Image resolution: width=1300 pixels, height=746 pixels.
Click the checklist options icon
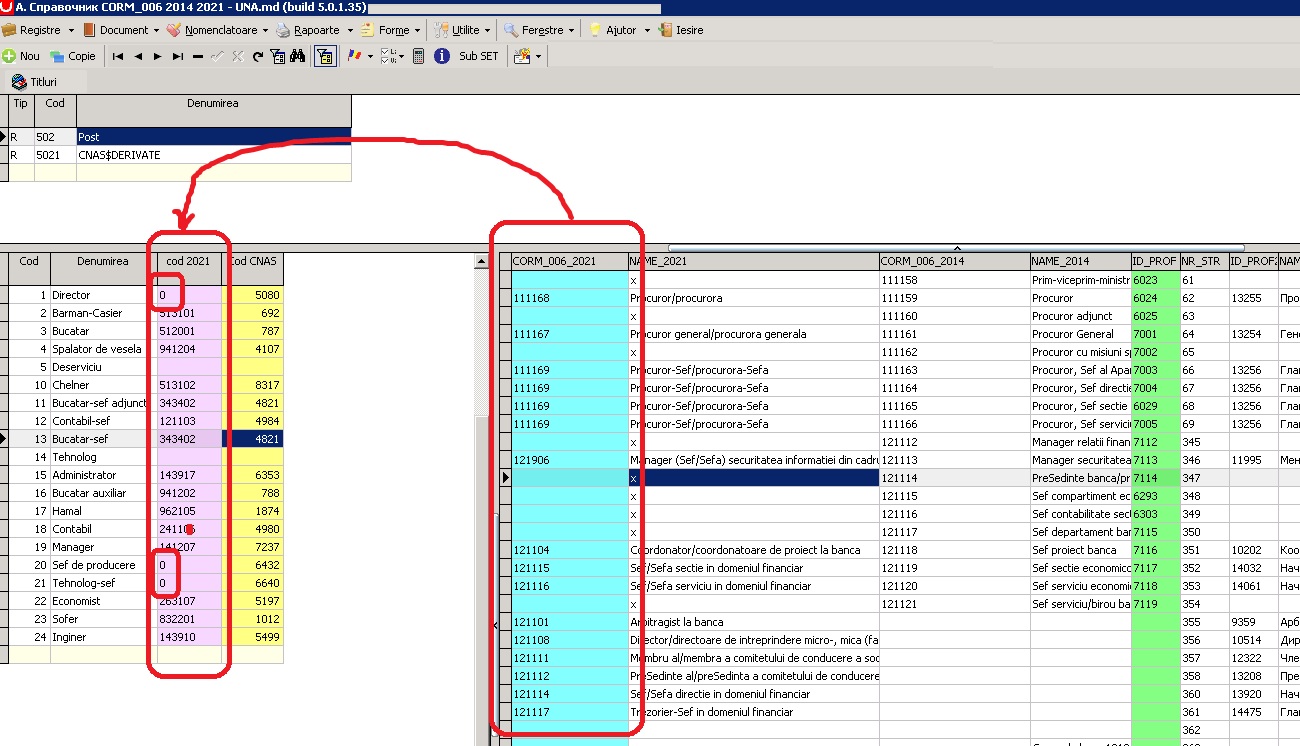click(x=389, y=56)
